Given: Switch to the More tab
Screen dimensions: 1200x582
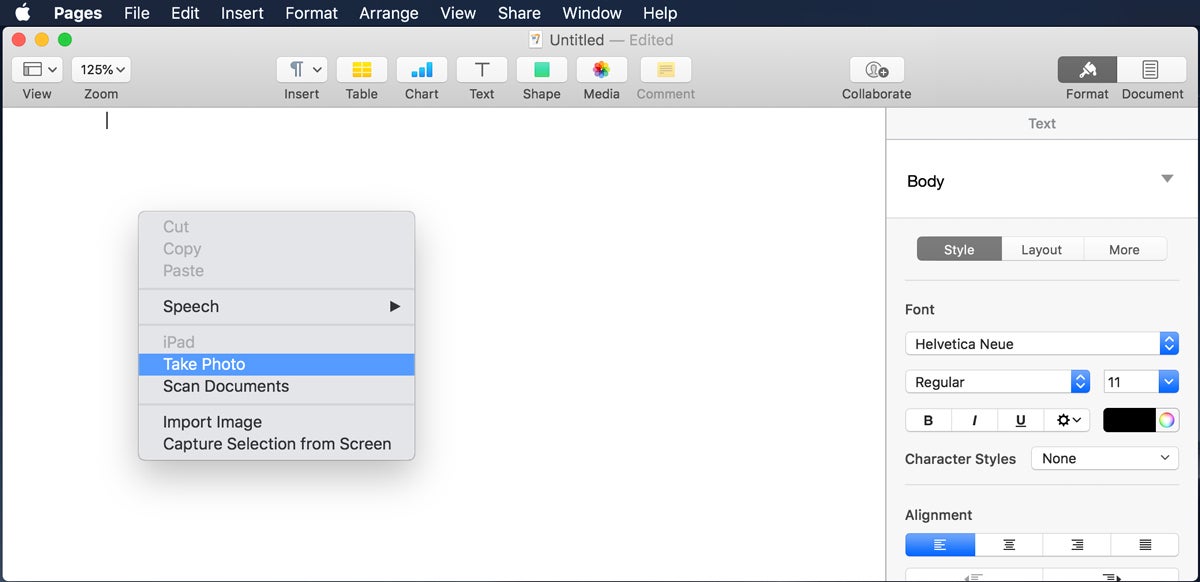Looking at the screenshot, I should pos(1124,250).
